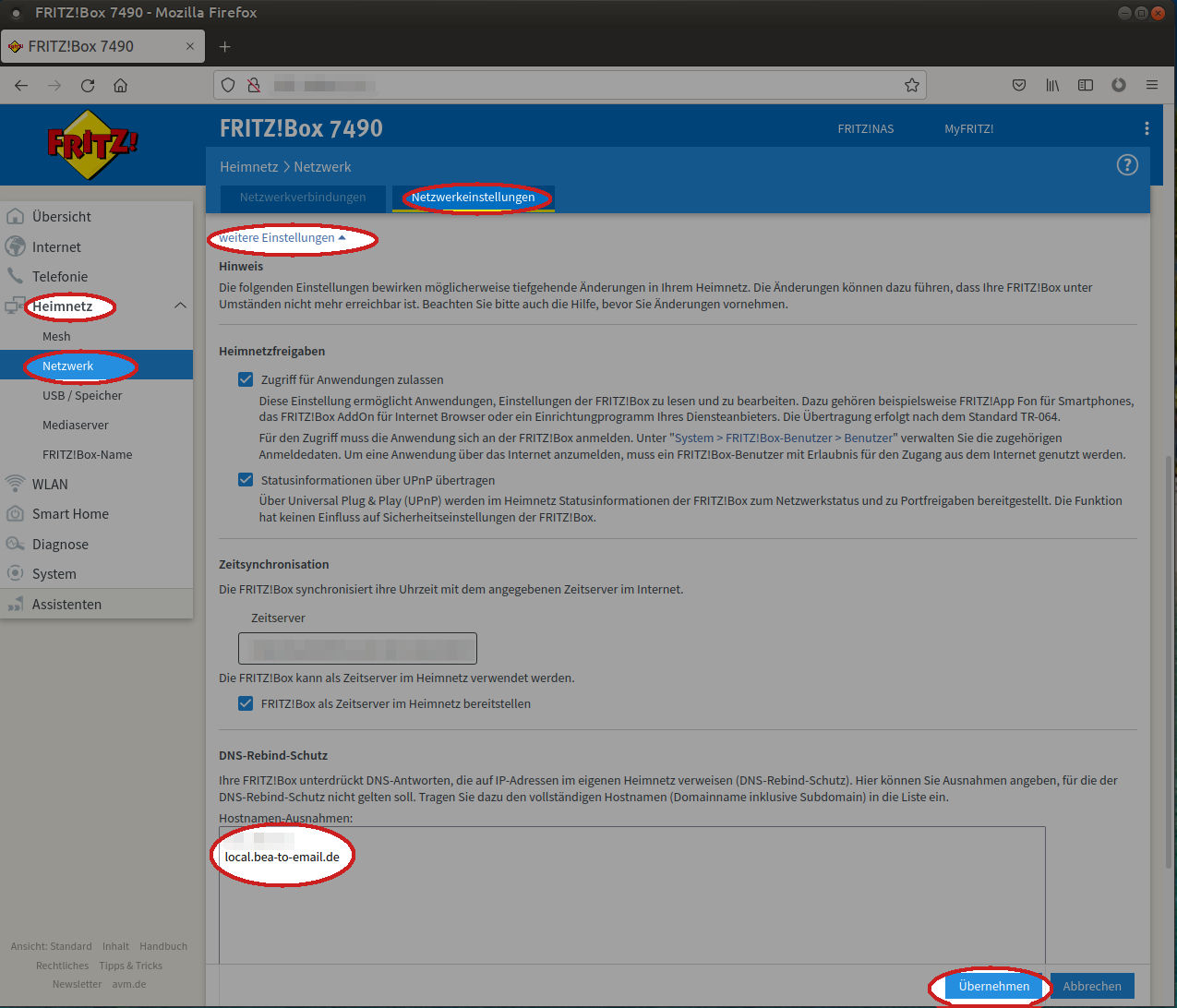Open the tracking protection shield

tap(228, 85)
